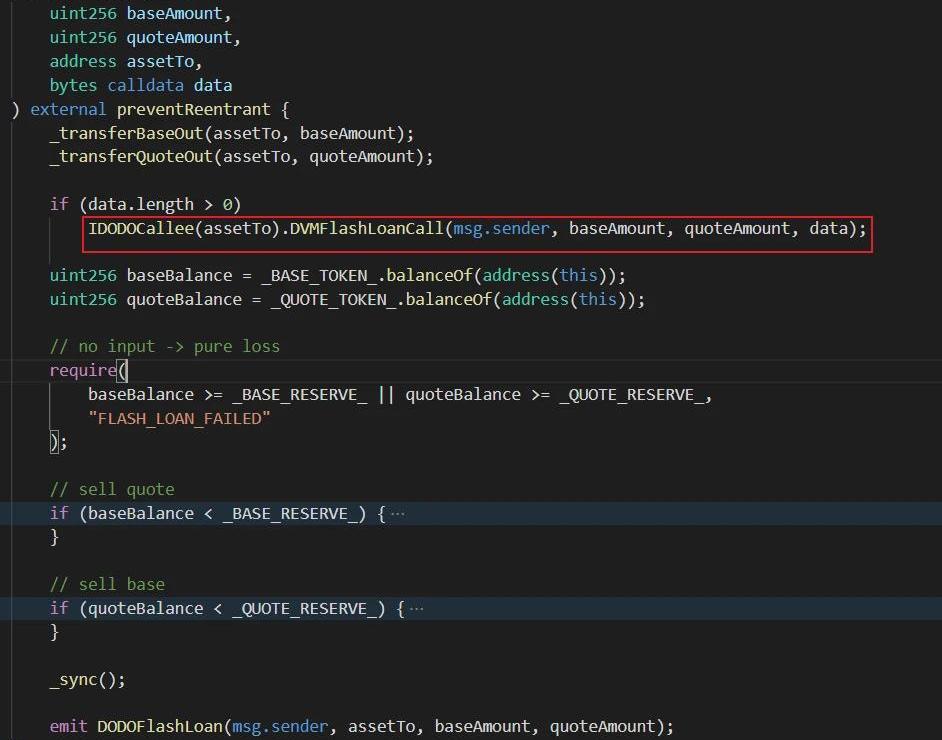
Task: Place cursor on the require keyword
Action: pyautogui.click(x=83, y=370)
